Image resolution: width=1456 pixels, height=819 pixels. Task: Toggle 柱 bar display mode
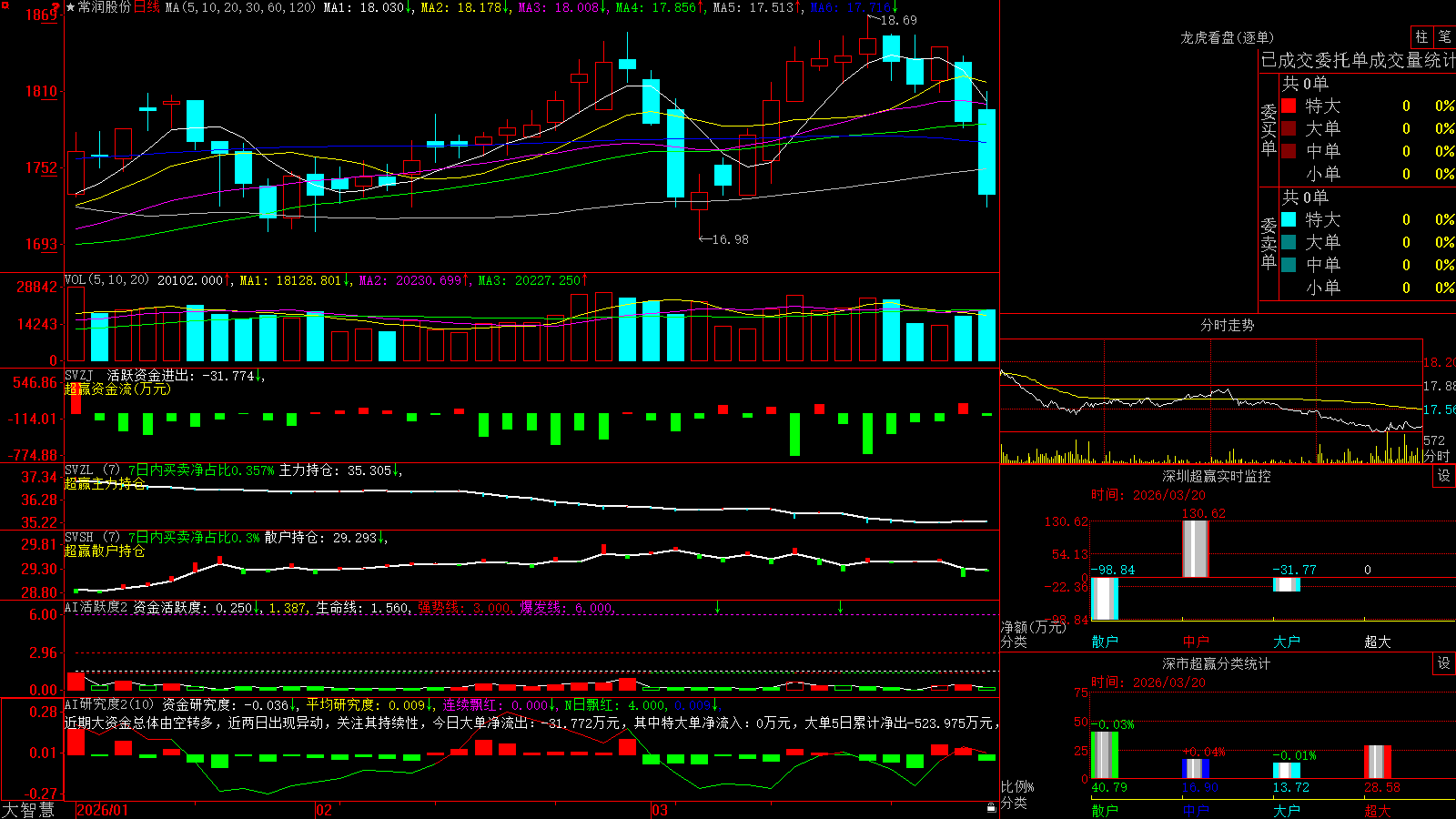(1421, 37)
